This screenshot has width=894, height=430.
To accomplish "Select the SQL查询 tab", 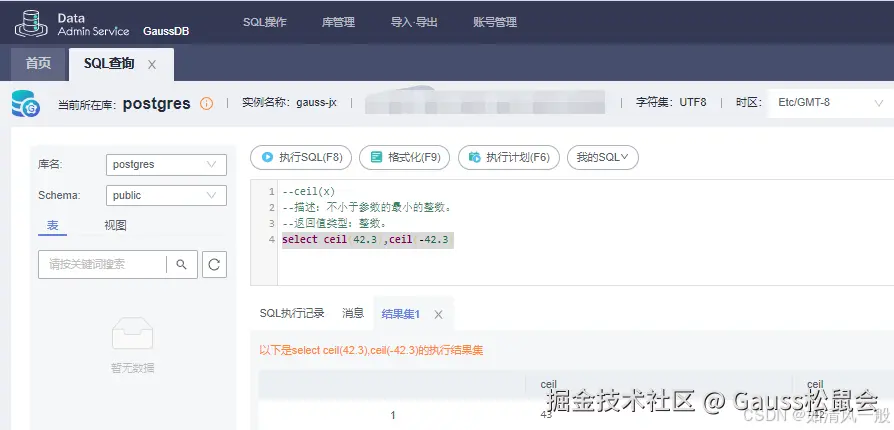I will [x=109, y=63].
